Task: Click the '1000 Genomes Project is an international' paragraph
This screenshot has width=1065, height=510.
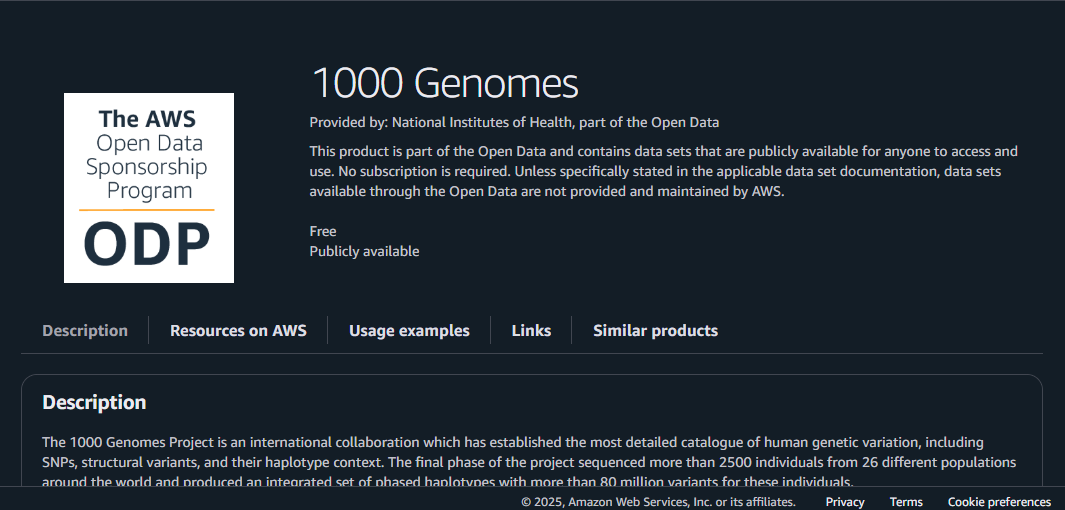Action: (529, 462)
